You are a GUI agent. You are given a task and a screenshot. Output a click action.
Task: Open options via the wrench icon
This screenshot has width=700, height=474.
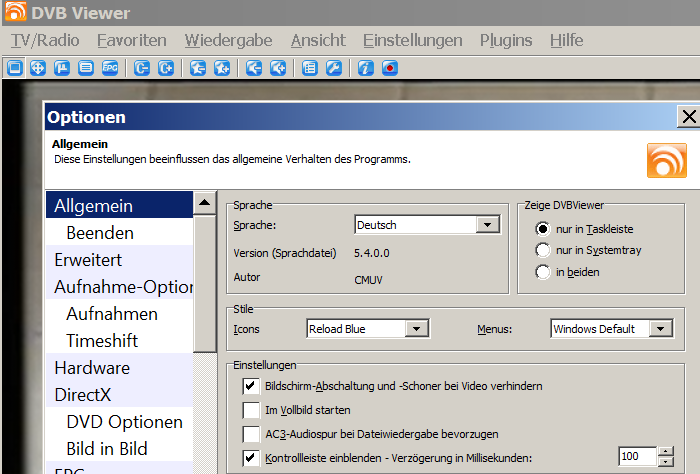(334, 68)
